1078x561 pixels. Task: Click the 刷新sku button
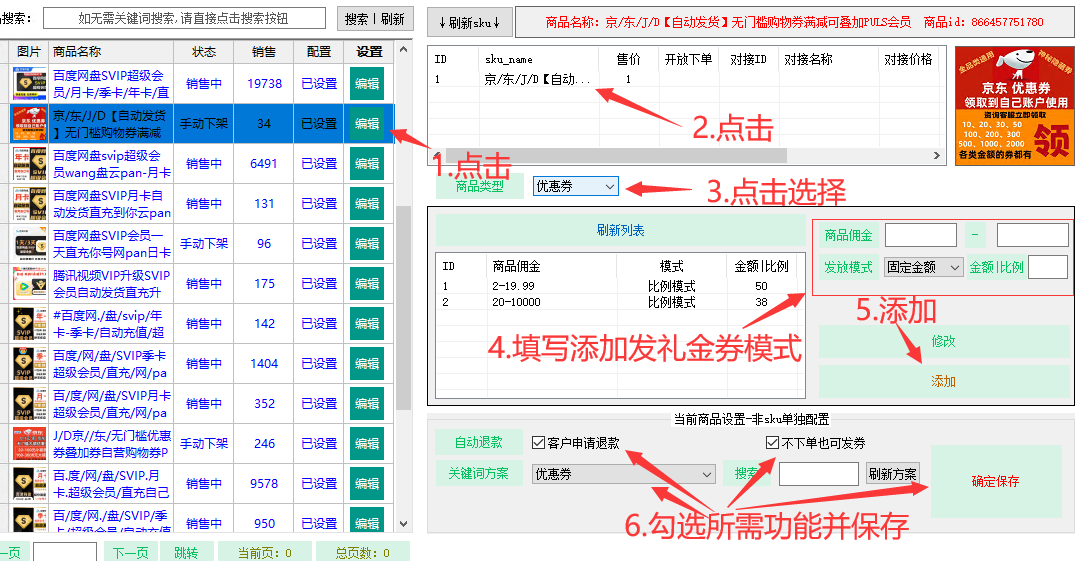pyautogui.click(x=470, y=23)
